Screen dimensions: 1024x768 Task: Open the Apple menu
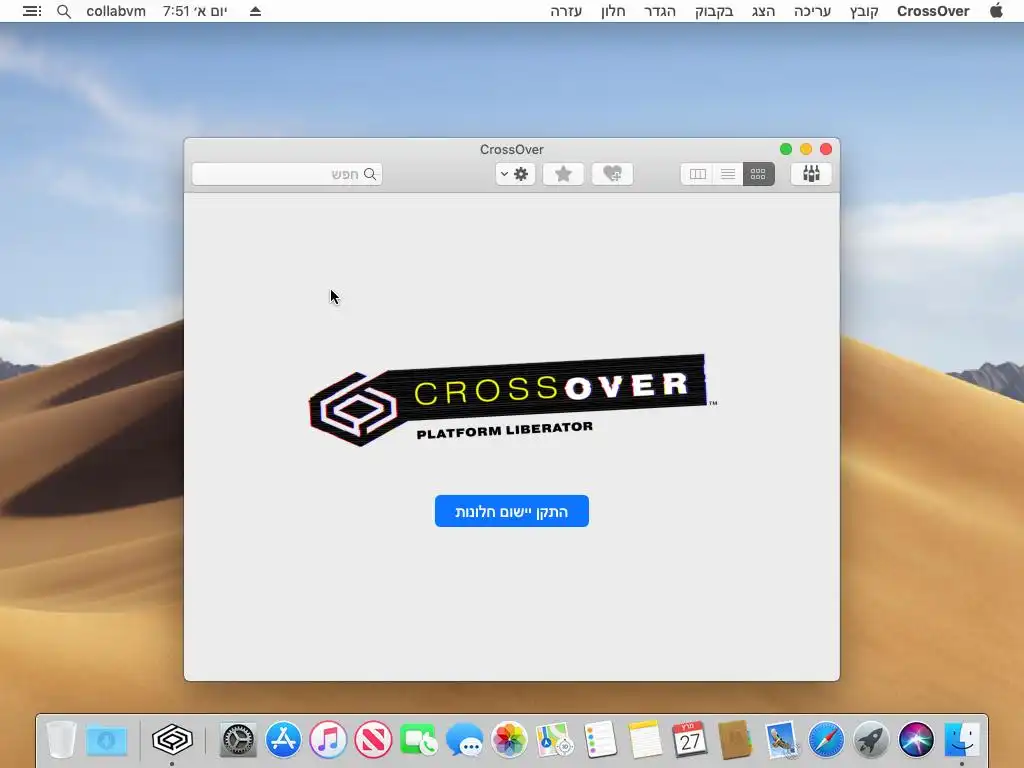click(996, 11)
